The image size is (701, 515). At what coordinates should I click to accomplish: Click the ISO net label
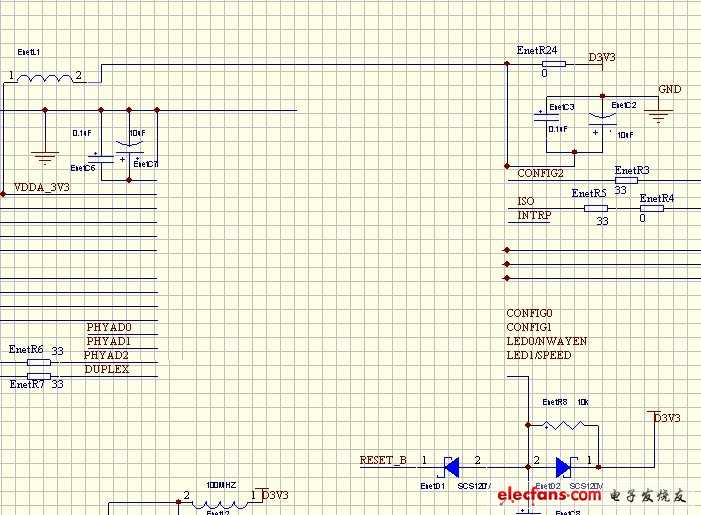click(x=526, y=202)
